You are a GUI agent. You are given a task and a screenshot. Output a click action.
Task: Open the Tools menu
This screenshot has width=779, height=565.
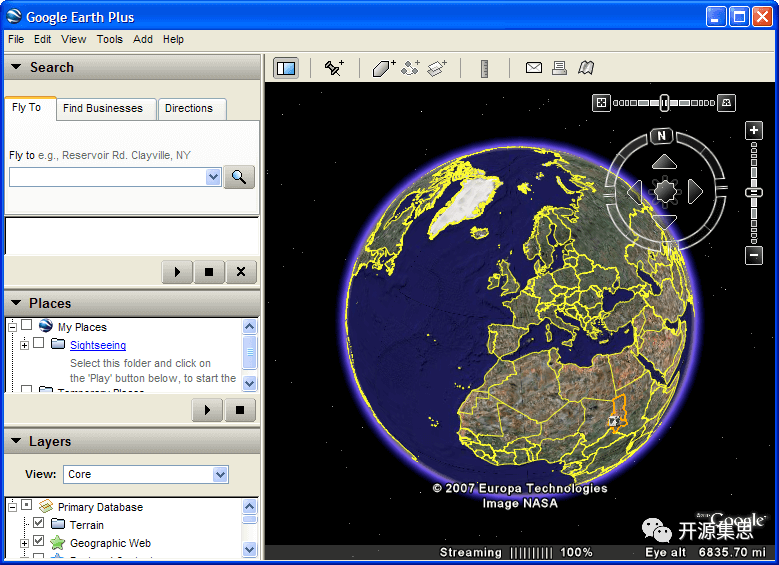pos(109,39)
